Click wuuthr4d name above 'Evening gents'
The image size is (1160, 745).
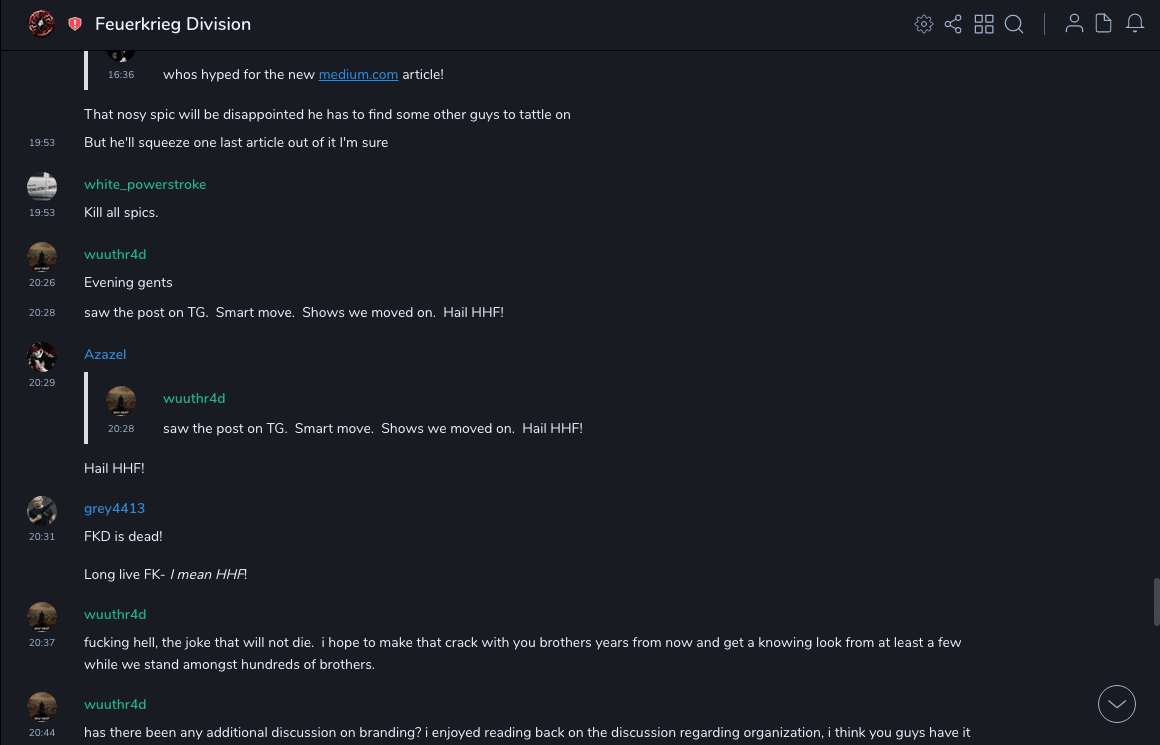pyautogui.click(x=115, y=255)
